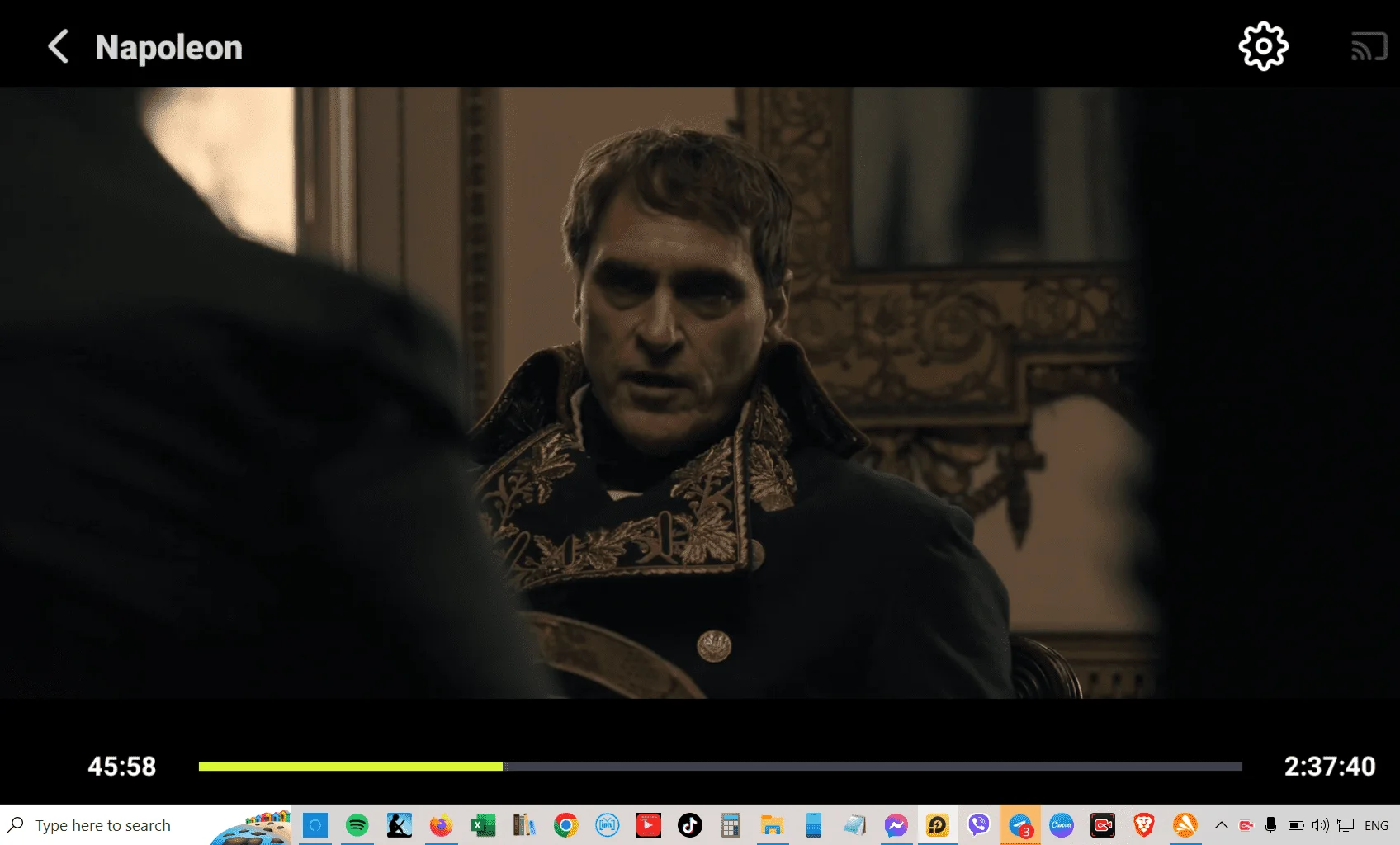Screen dimensions: 1400x845
Task: Click the beach search highlight image
Action: tap(251, 827)
